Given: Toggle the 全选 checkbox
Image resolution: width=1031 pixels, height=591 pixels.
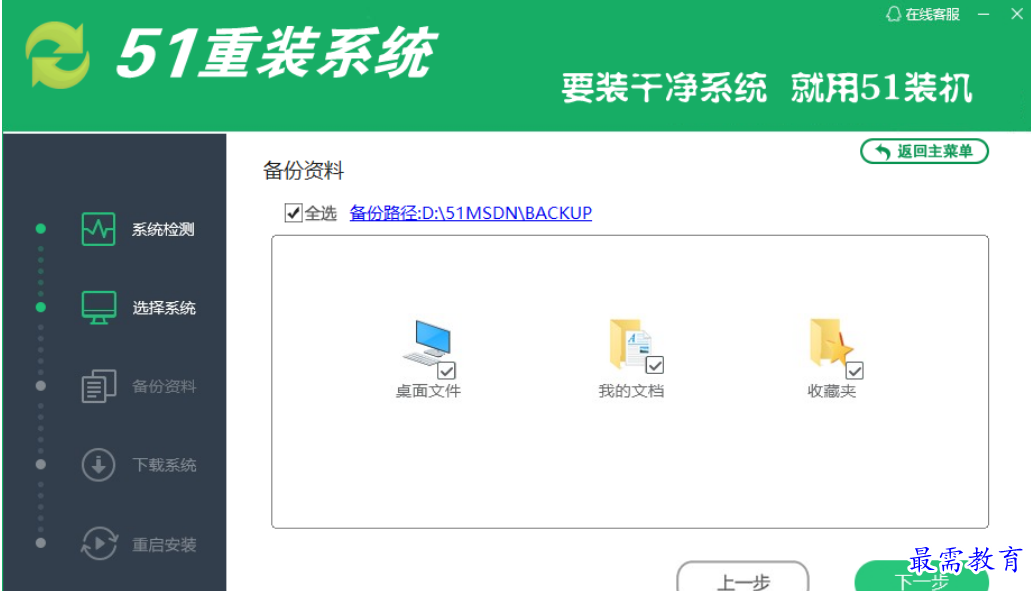Looking at the screenshot, I should (x=293, y=213).
